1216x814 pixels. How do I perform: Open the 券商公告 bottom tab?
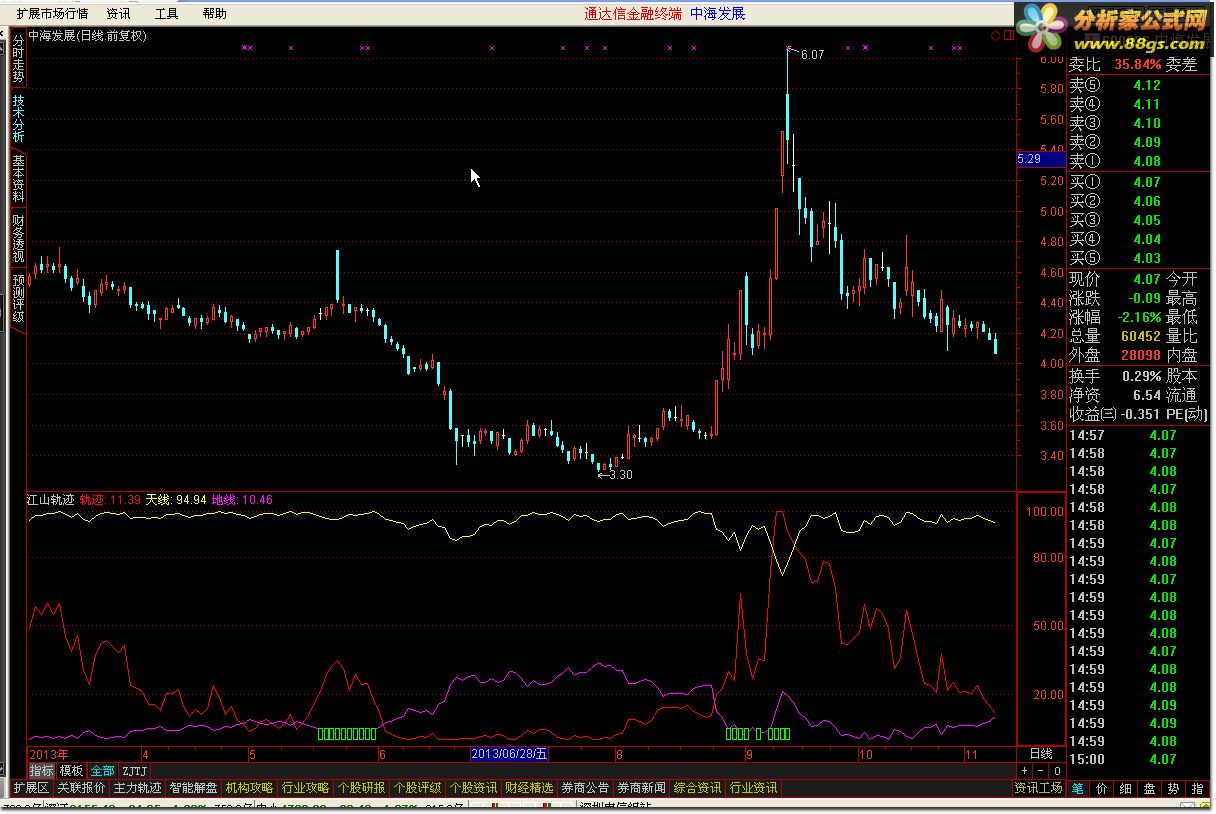point(585,788)
